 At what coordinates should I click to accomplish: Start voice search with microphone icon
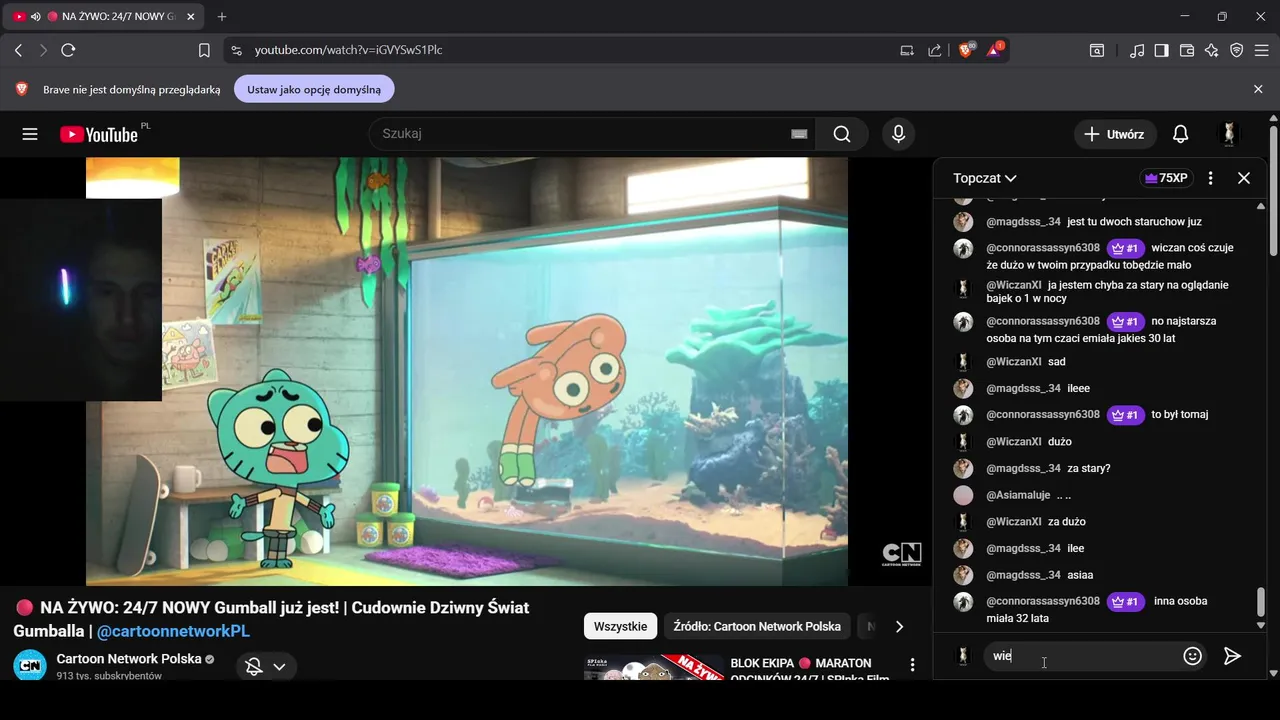(x=898, y=134)
